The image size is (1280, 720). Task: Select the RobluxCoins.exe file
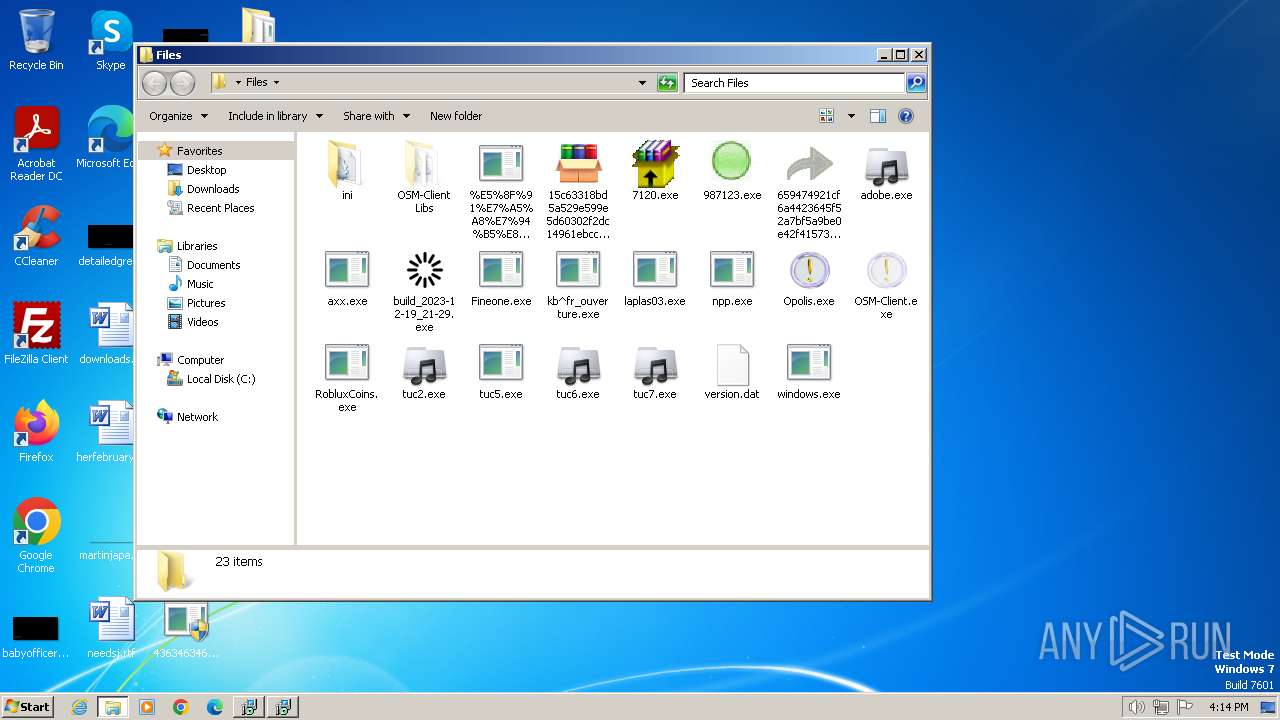[x=347, y=378]
